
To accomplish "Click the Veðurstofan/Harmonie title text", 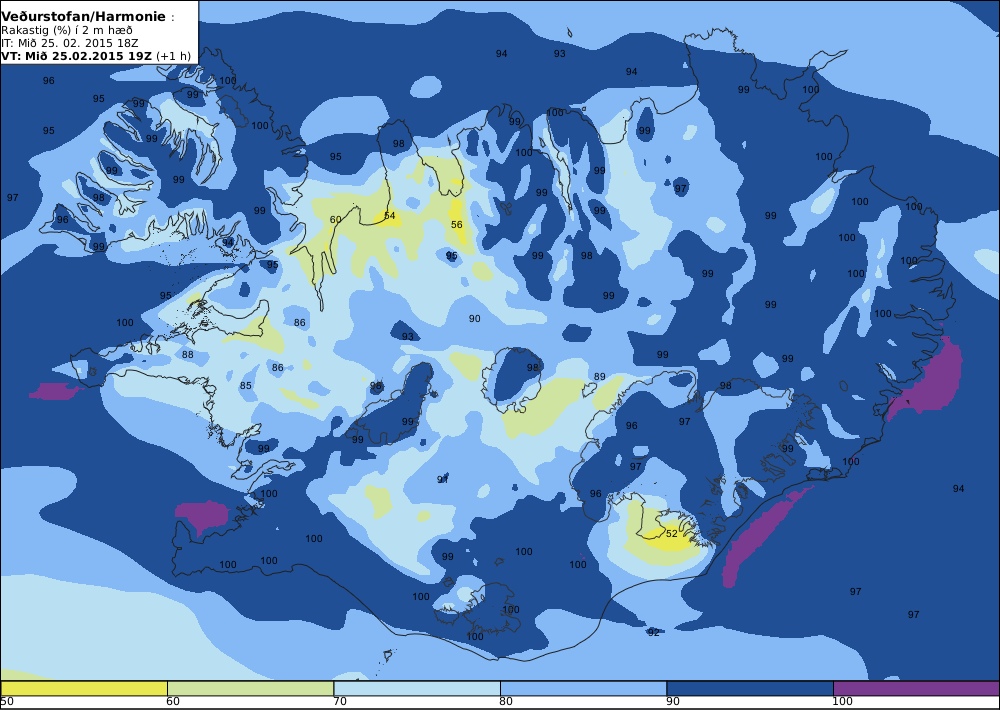I will point(84,17).
